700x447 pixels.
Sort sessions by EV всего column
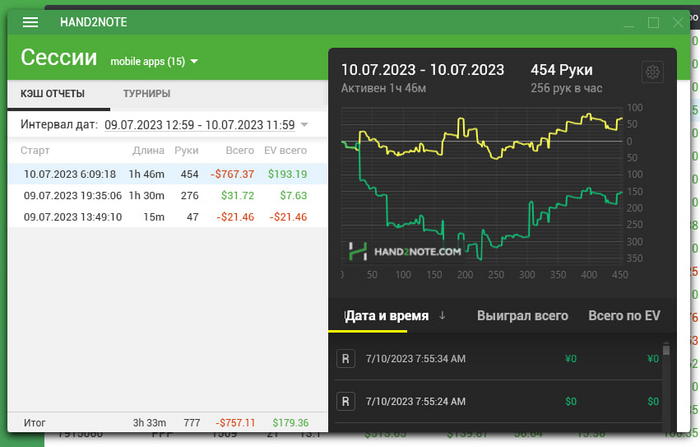point(285,150)
